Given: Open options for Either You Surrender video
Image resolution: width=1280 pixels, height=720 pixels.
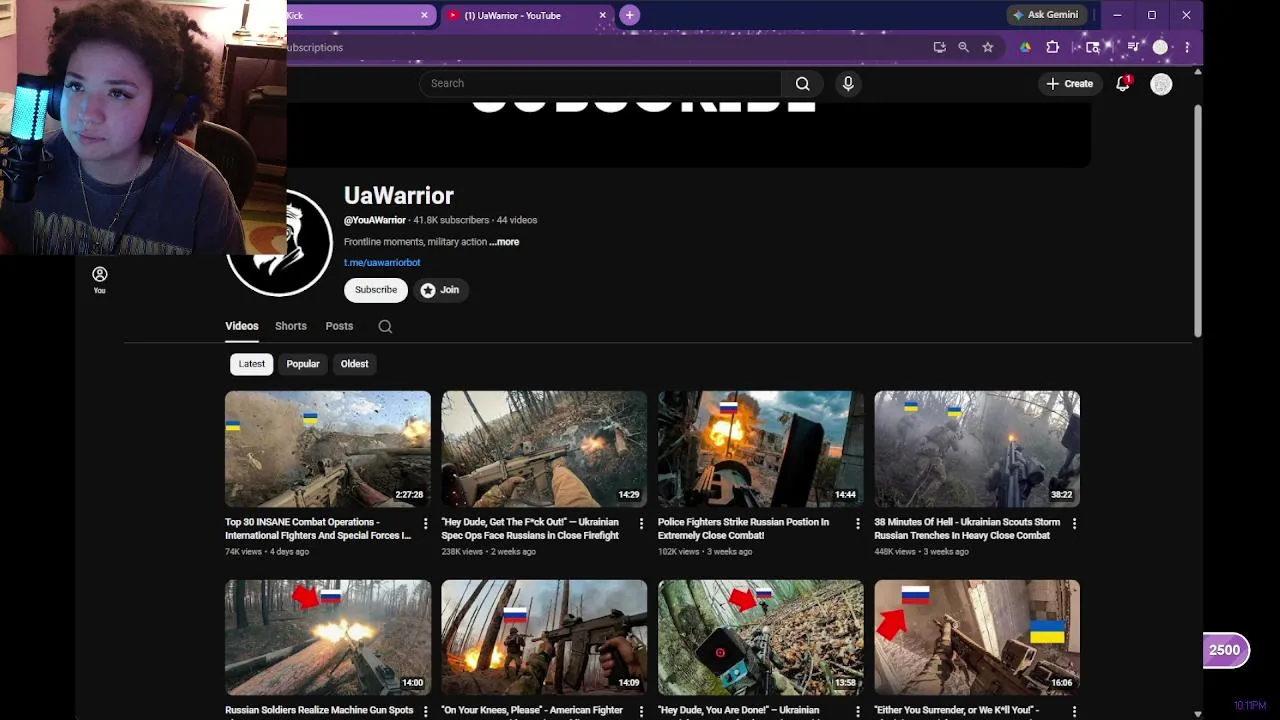Looking at the screenshot, I should point(1074,711).
